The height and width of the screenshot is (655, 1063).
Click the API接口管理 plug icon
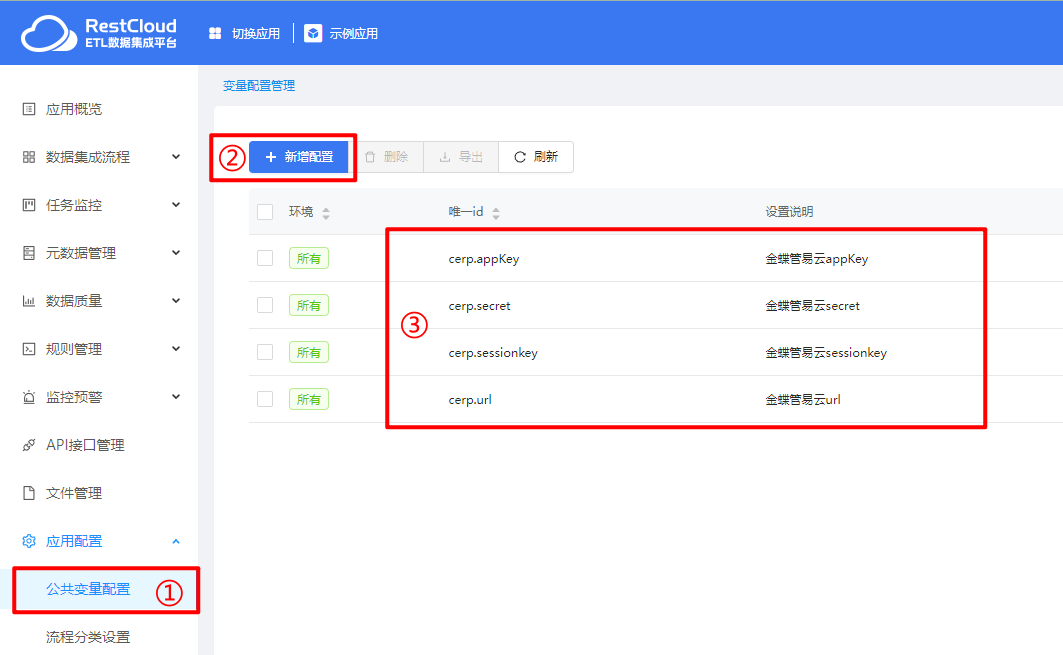pos(29,445)
